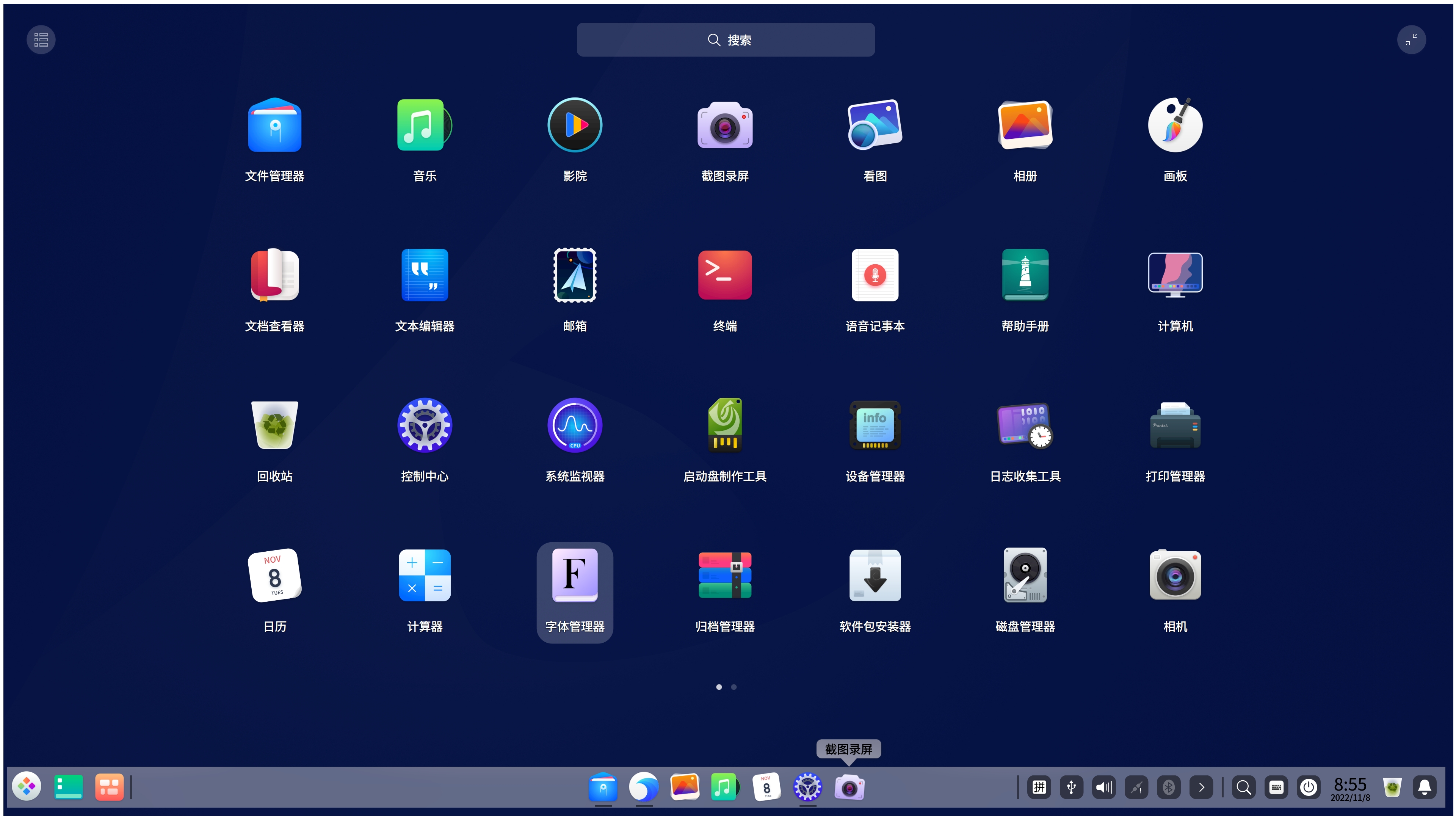This screenshot has height=819, width=1456.
Task: Launch the 画板 drawing app
Action: pos(1174,126)
